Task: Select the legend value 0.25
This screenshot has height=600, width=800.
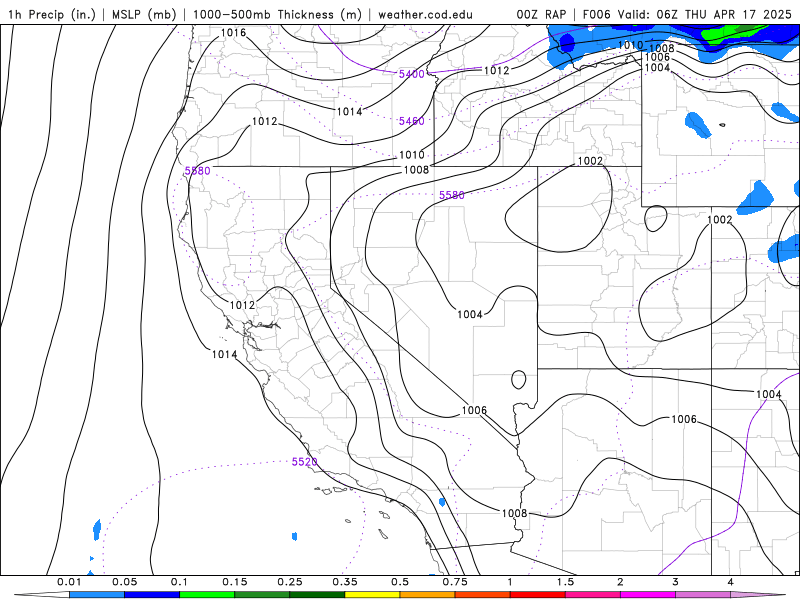Action: click(x=290, y=582)
